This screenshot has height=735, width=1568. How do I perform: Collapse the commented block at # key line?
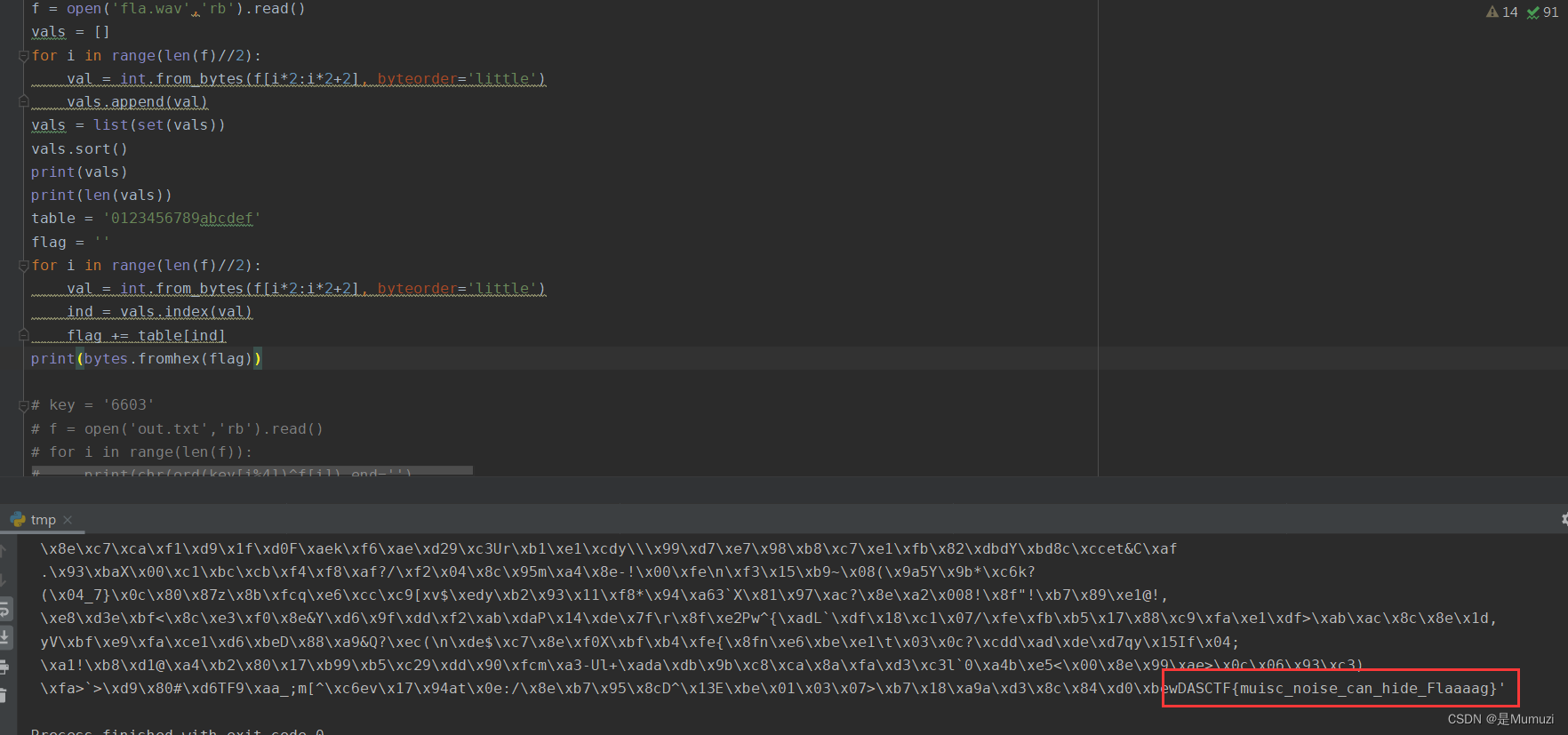[23, 405]
